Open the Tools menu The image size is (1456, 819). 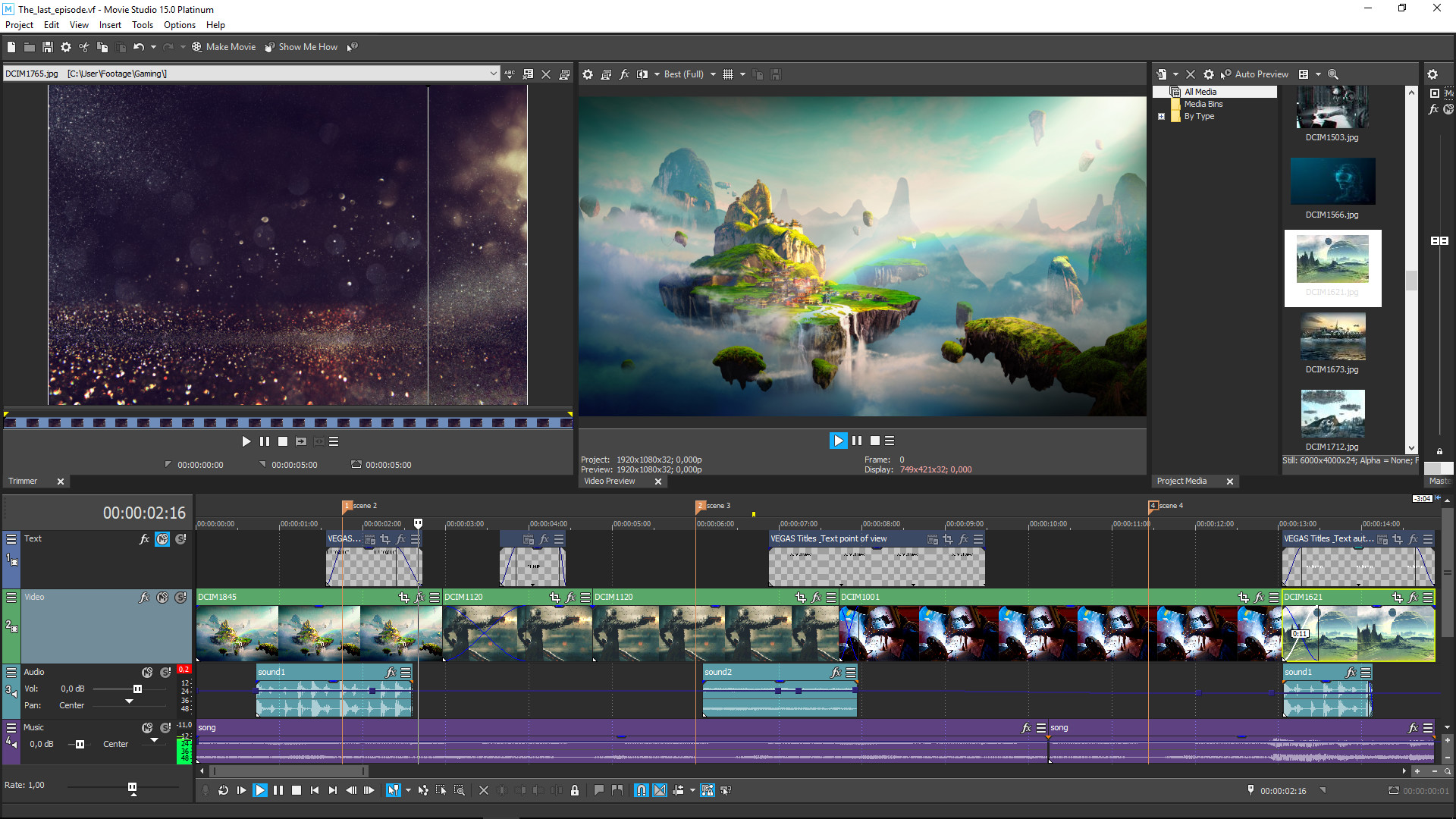(143, 24)
